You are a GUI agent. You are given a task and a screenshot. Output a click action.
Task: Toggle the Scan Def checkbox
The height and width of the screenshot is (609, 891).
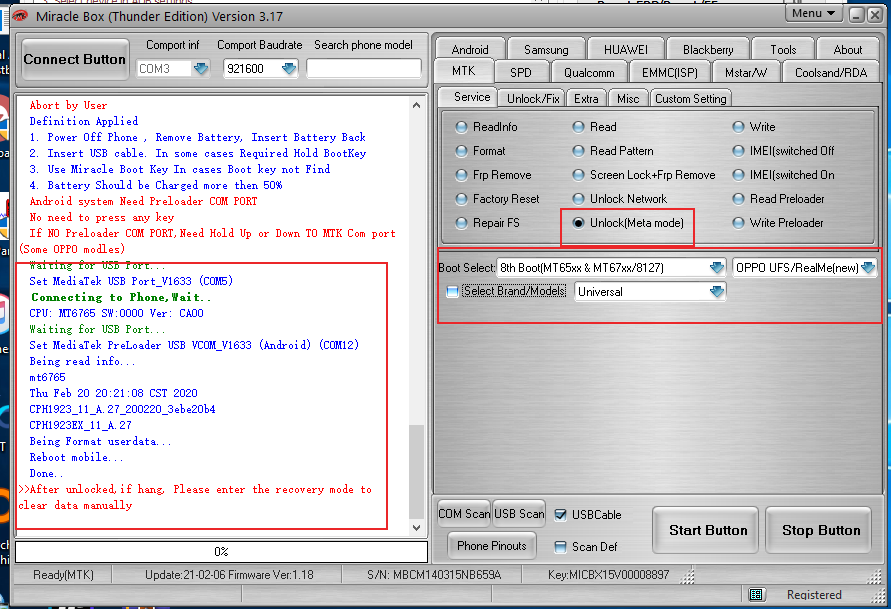point(560,547)
